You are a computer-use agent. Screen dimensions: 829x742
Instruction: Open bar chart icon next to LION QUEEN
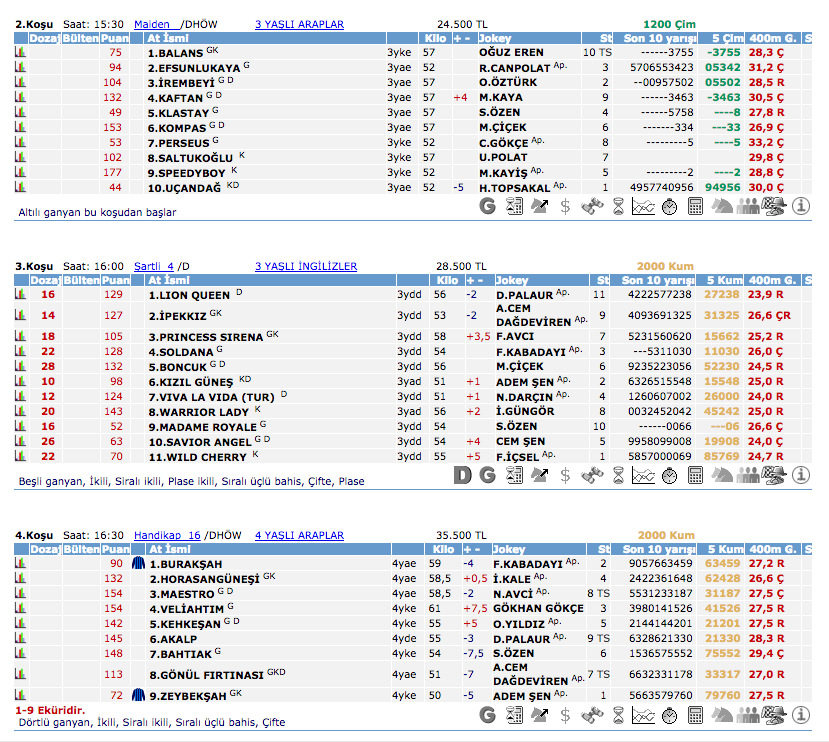[x=19, y=295]
